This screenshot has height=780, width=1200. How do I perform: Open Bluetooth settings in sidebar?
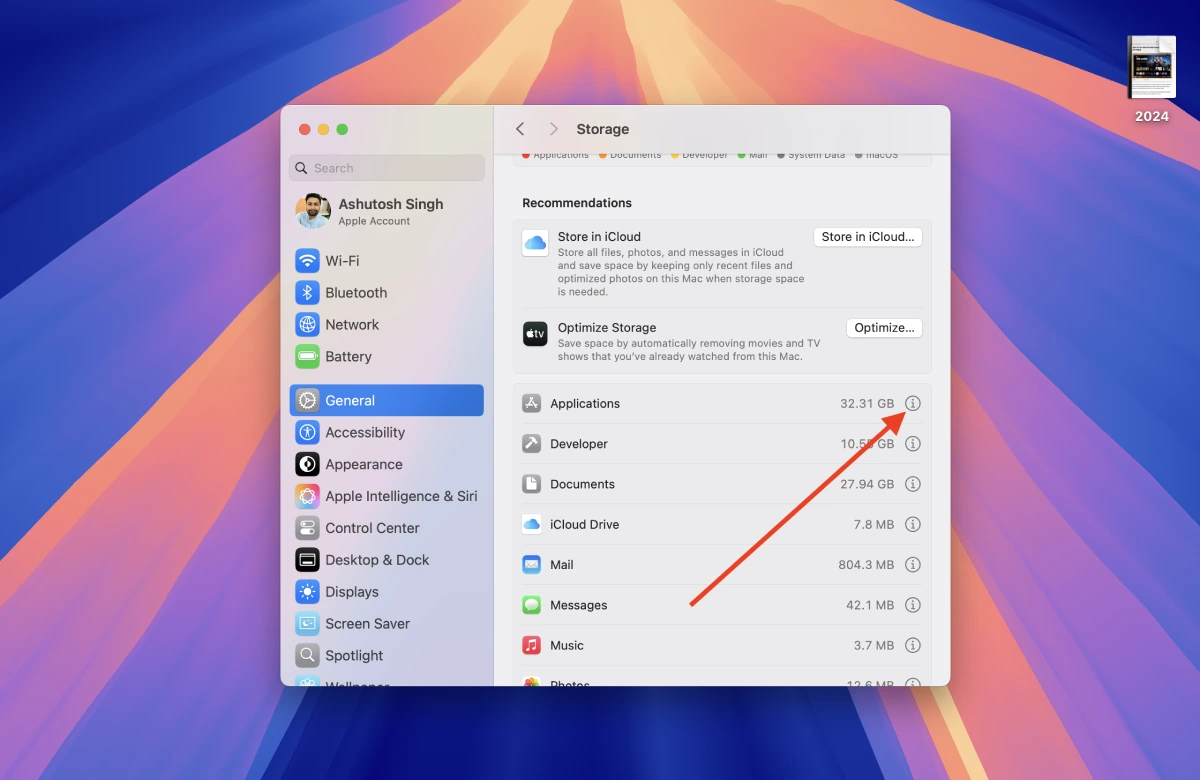point(387,293)
